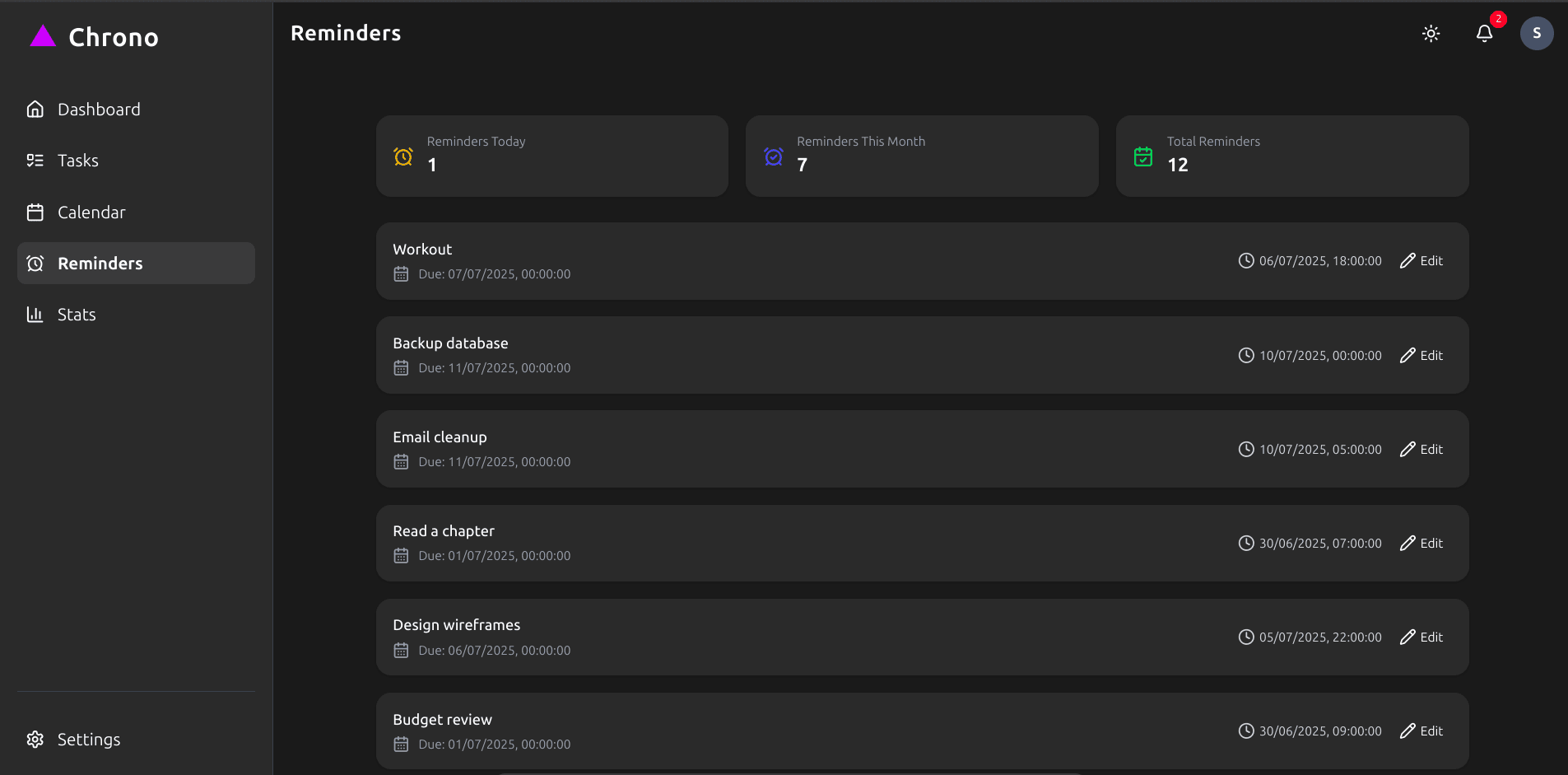This screenshot has width=1568, height=775.
Task: Click the Reminders Today alarm clock icon
Action: pyautogui.click(x=403, y=156)
